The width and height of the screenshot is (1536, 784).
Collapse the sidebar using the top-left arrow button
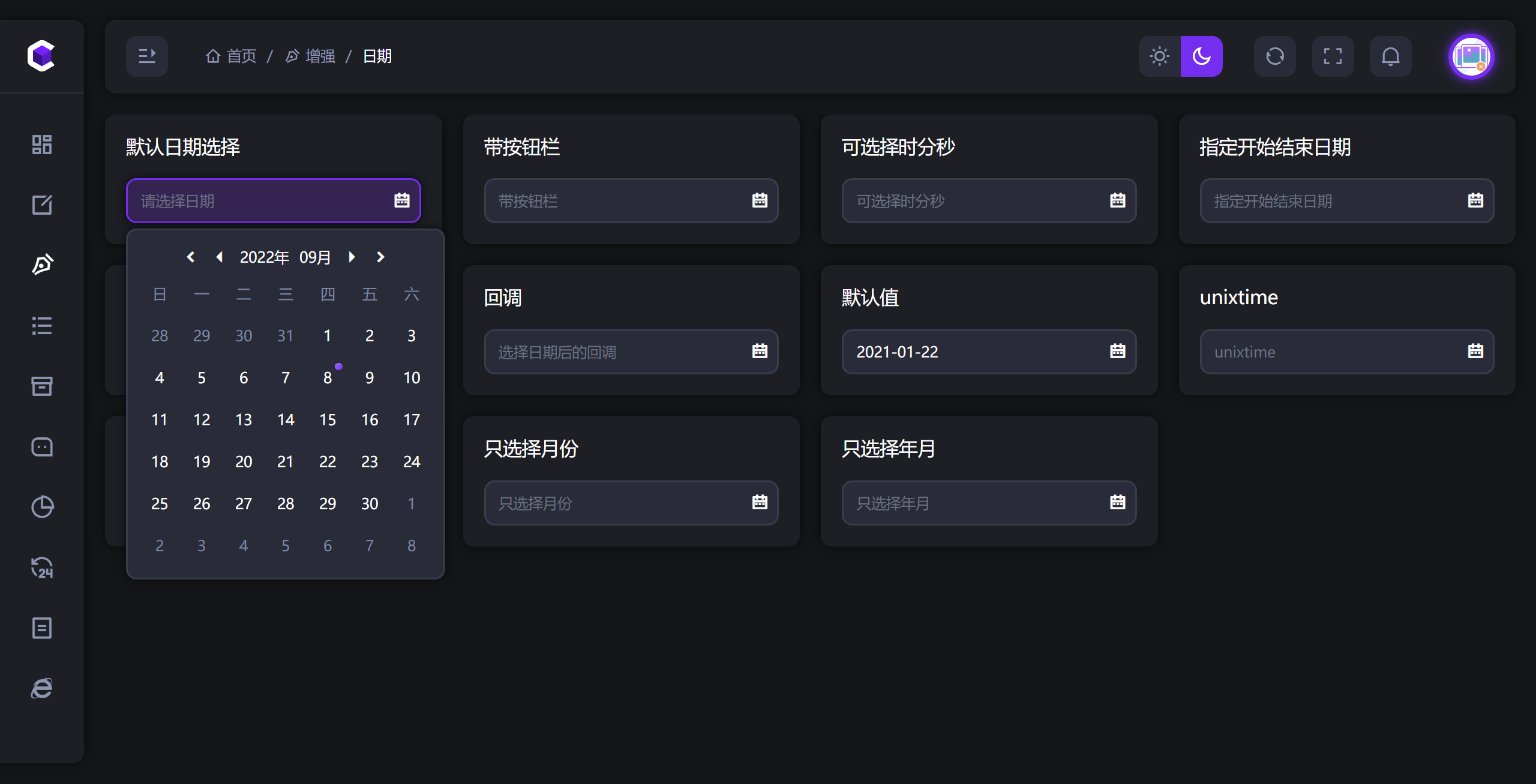coord(146,56)
